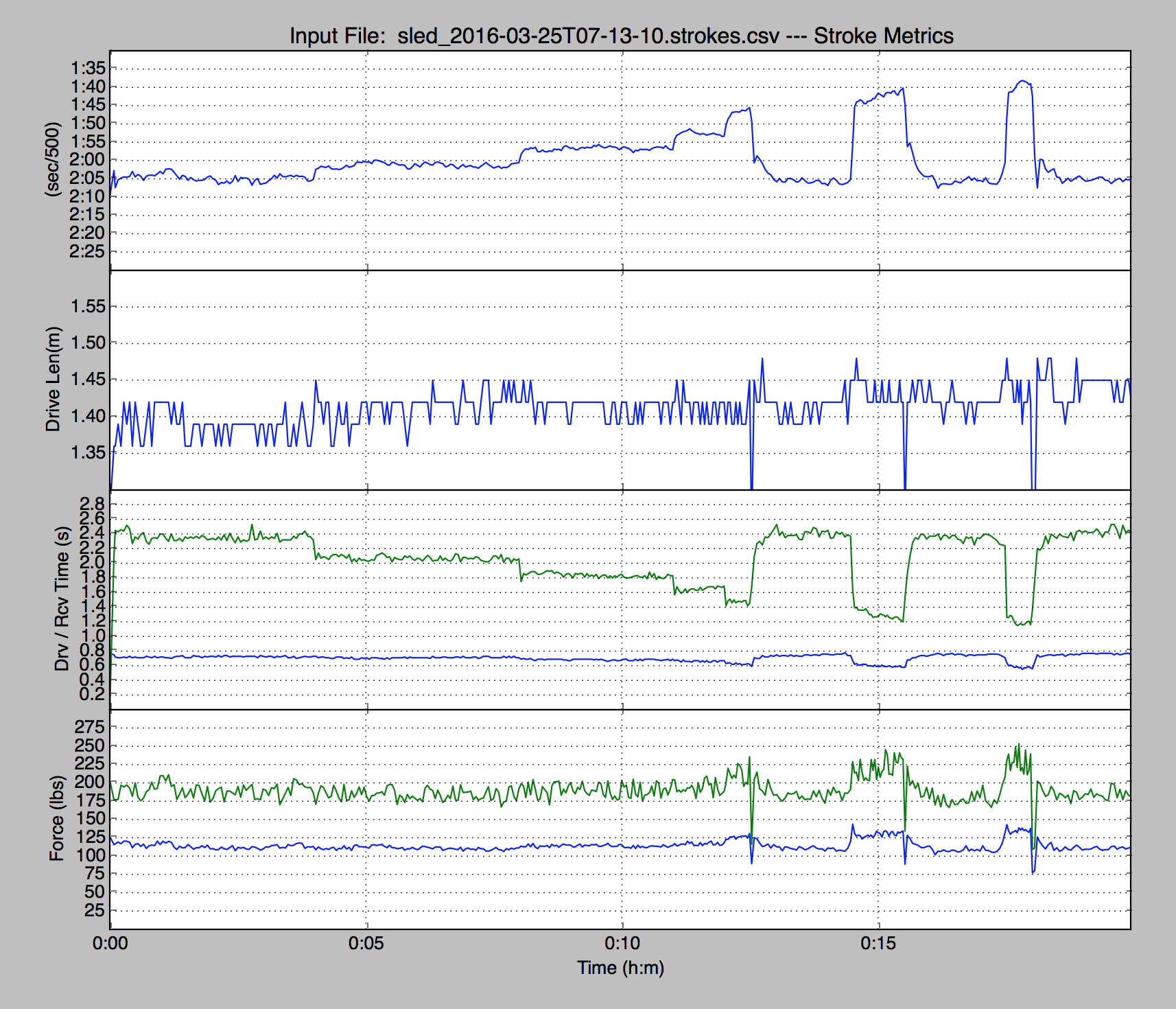Image resolution: width=1176 pixels, height=1009 pixels.
Task: Click the Force (lbs) y-axis label
Action: pos(56,818)
